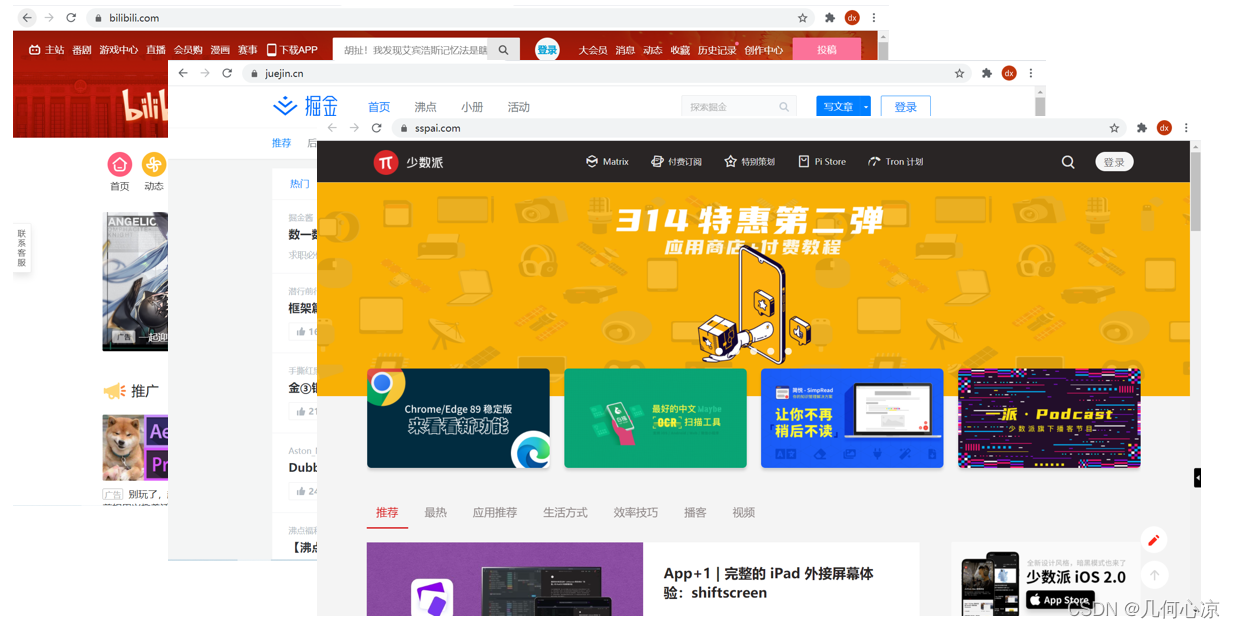Screen dimensions: 1235x628
Task: Open 下载APP in the bilibili nav bar
Action: (292, 50)
